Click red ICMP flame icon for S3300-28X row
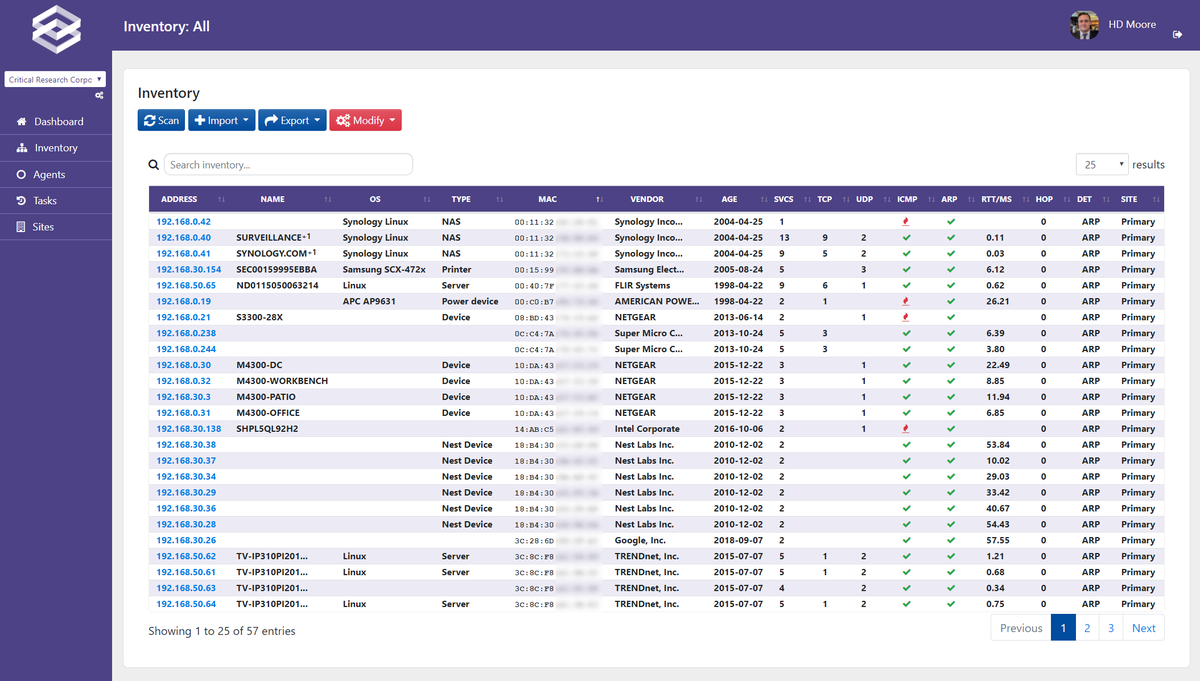The height and width of the screenshot is (681, 1200). tap(906, 318)
